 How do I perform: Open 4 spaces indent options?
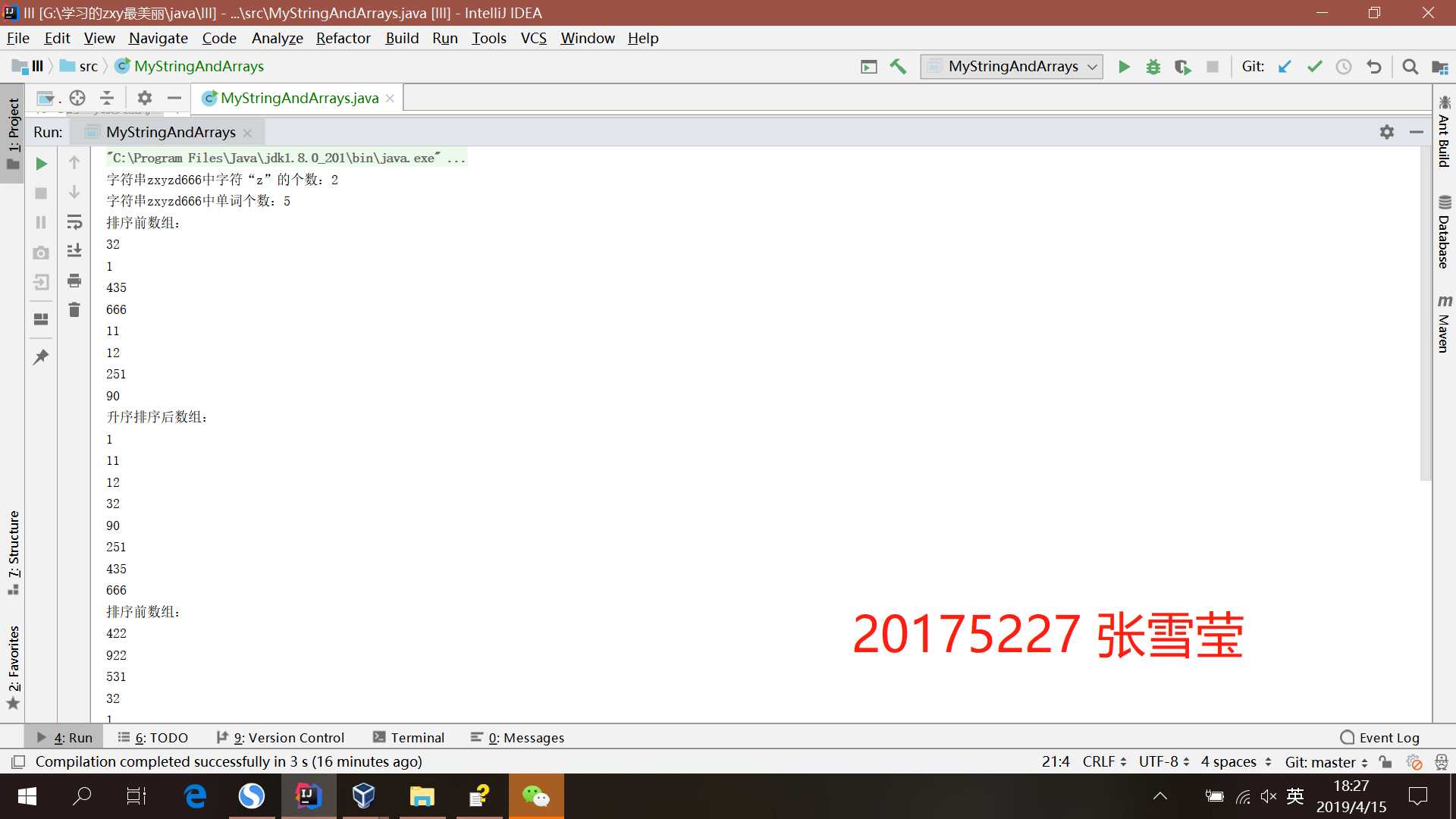(x=1236, y=761)
